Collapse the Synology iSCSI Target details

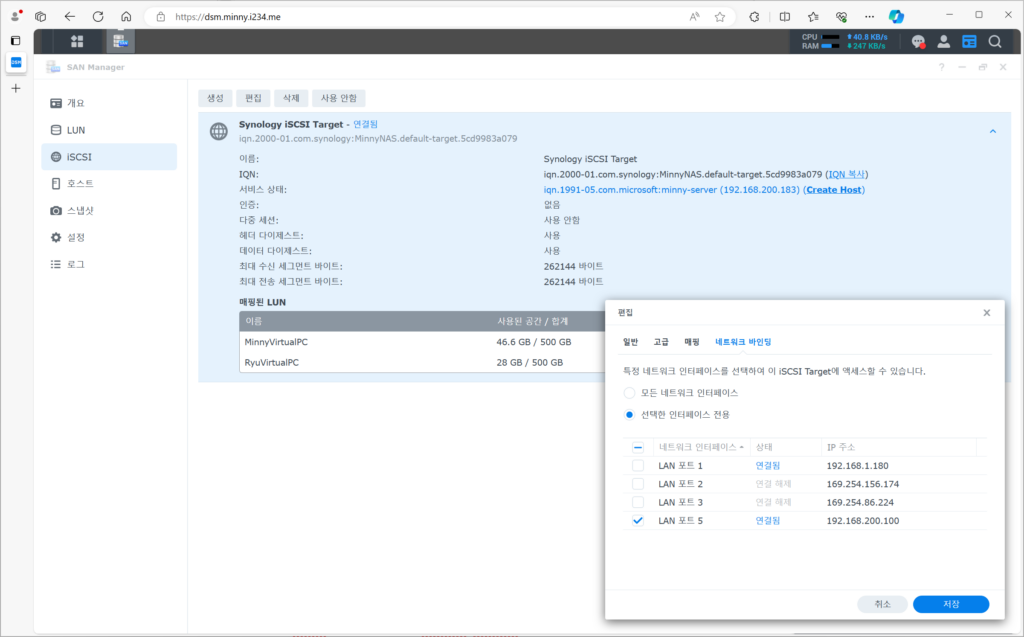[x=993, y=131]
